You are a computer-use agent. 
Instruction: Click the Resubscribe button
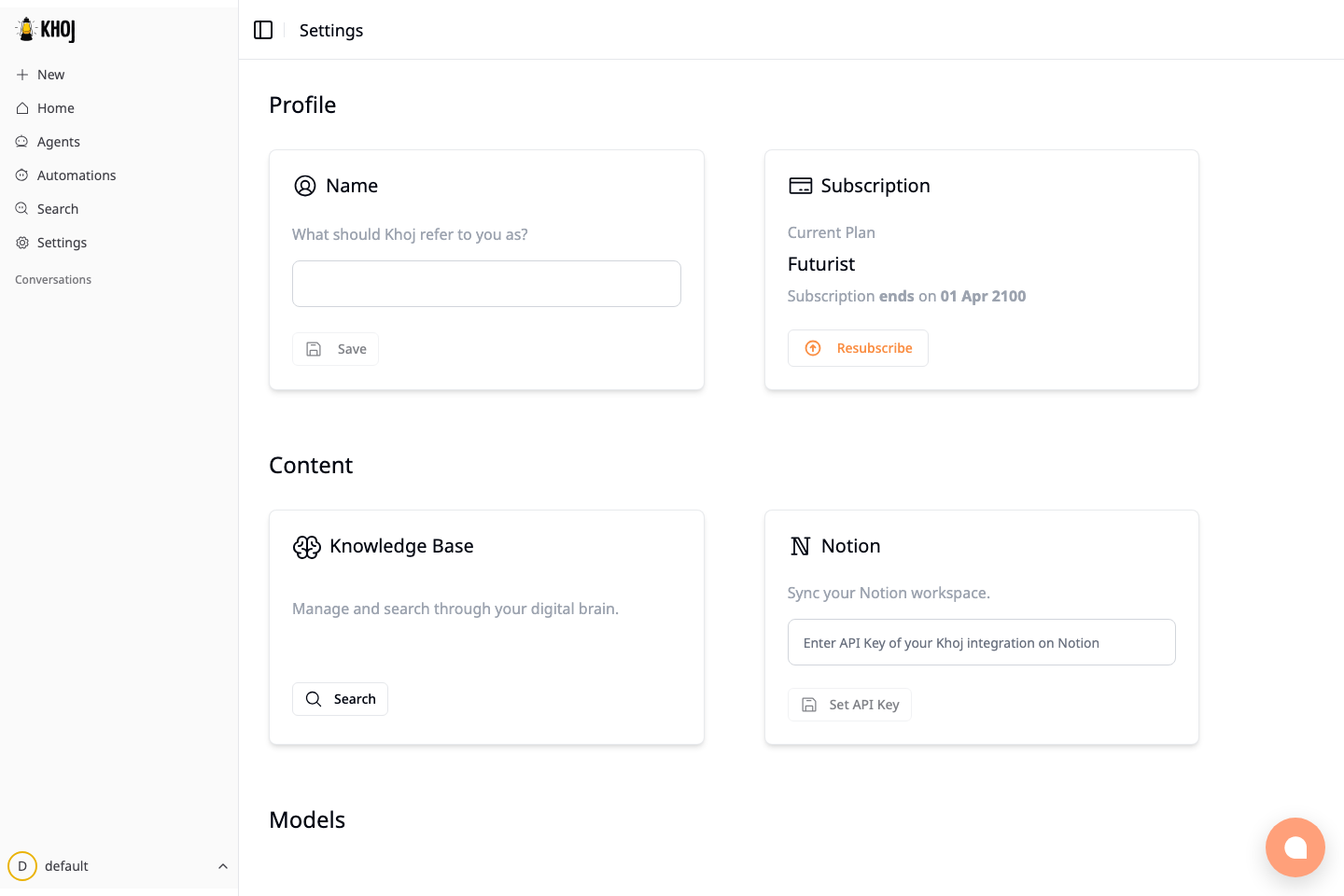[858, 348]
